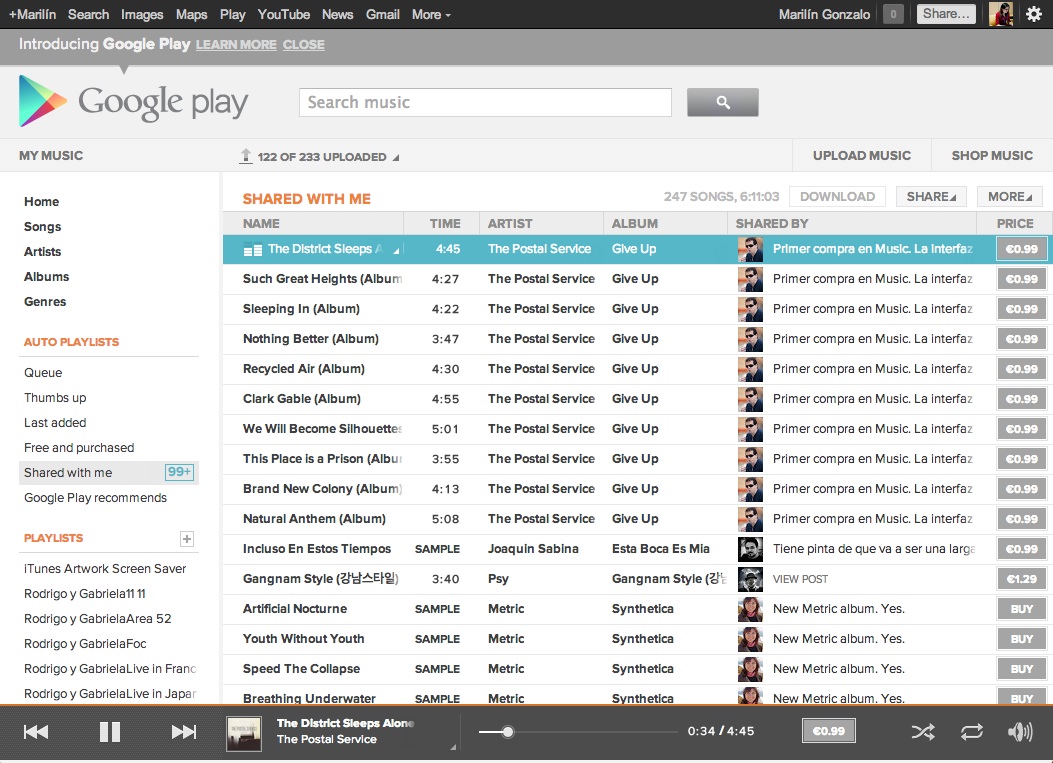Open Genres in the sidebar
This screenshot has height=763, width=1053.
click(45, 302)
